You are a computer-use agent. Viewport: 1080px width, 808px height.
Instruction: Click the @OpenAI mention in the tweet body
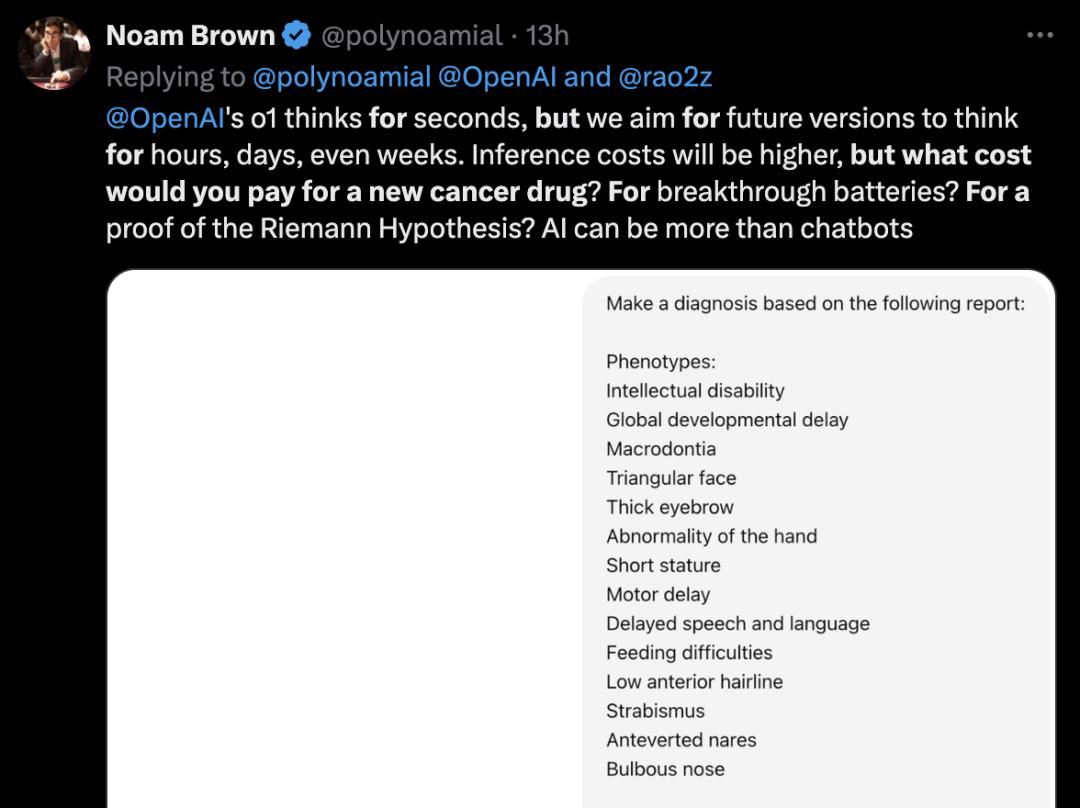click(x=165, y=118)
